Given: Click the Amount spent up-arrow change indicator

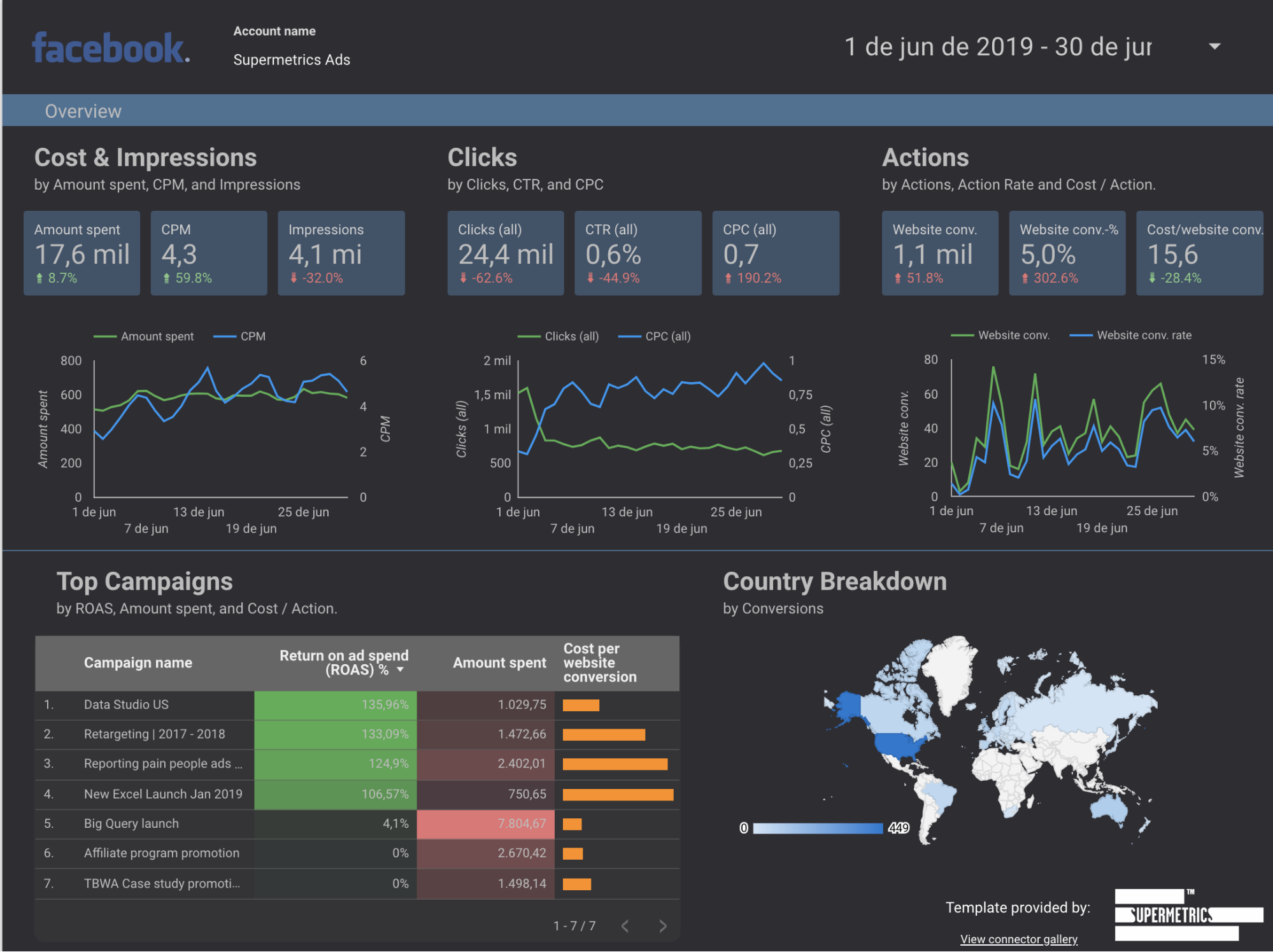Looking at the screenshot, I should [39, 278].
